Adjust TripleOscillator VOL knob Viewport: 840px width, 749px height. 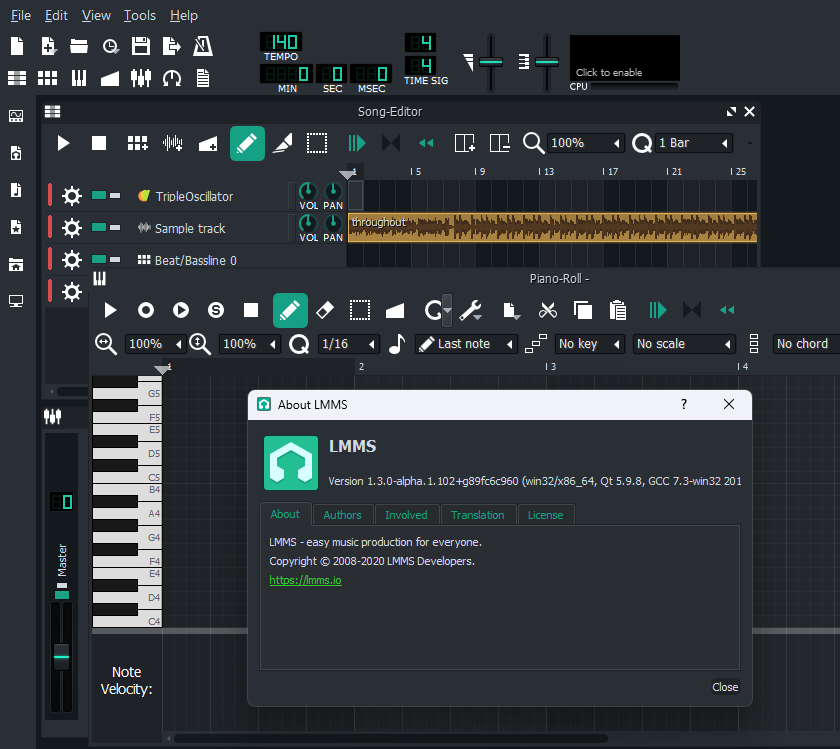(308, 191)
